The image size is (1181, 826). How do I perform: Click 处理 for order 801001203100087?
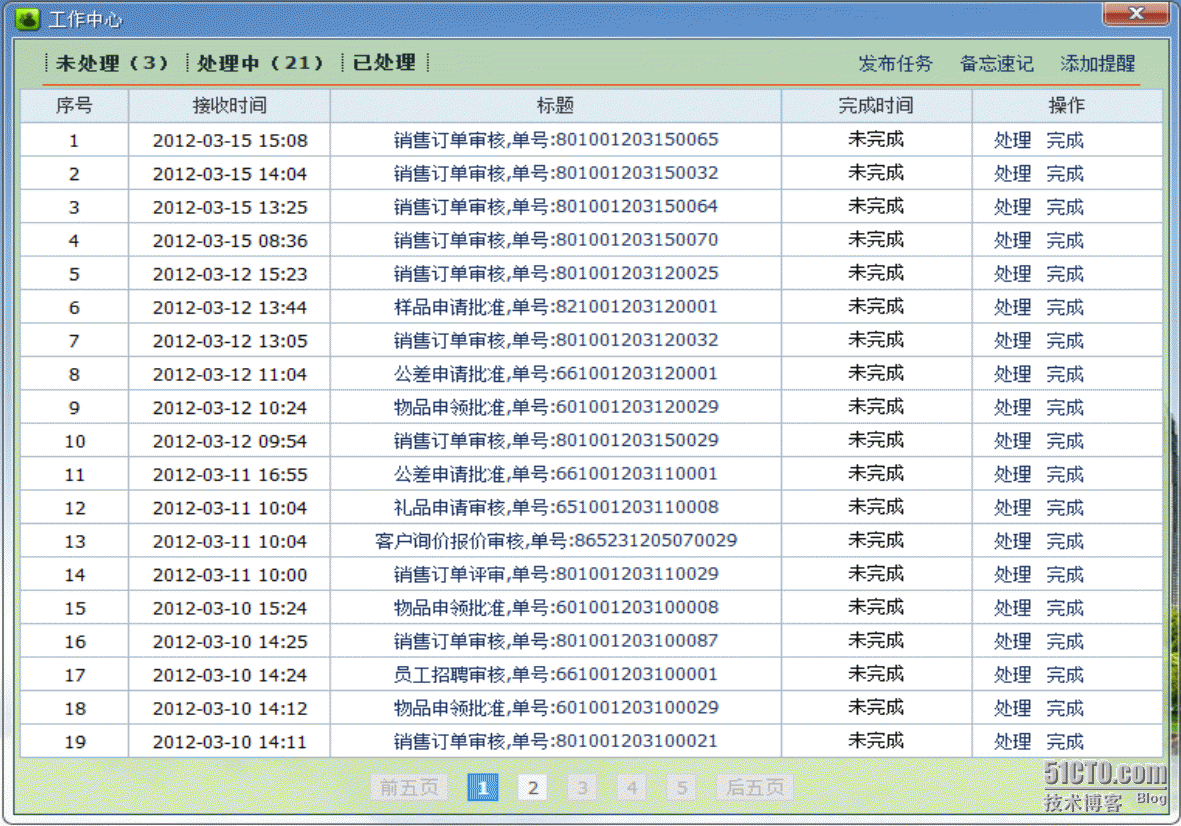pyautogui.click(x=1012, y=641)
